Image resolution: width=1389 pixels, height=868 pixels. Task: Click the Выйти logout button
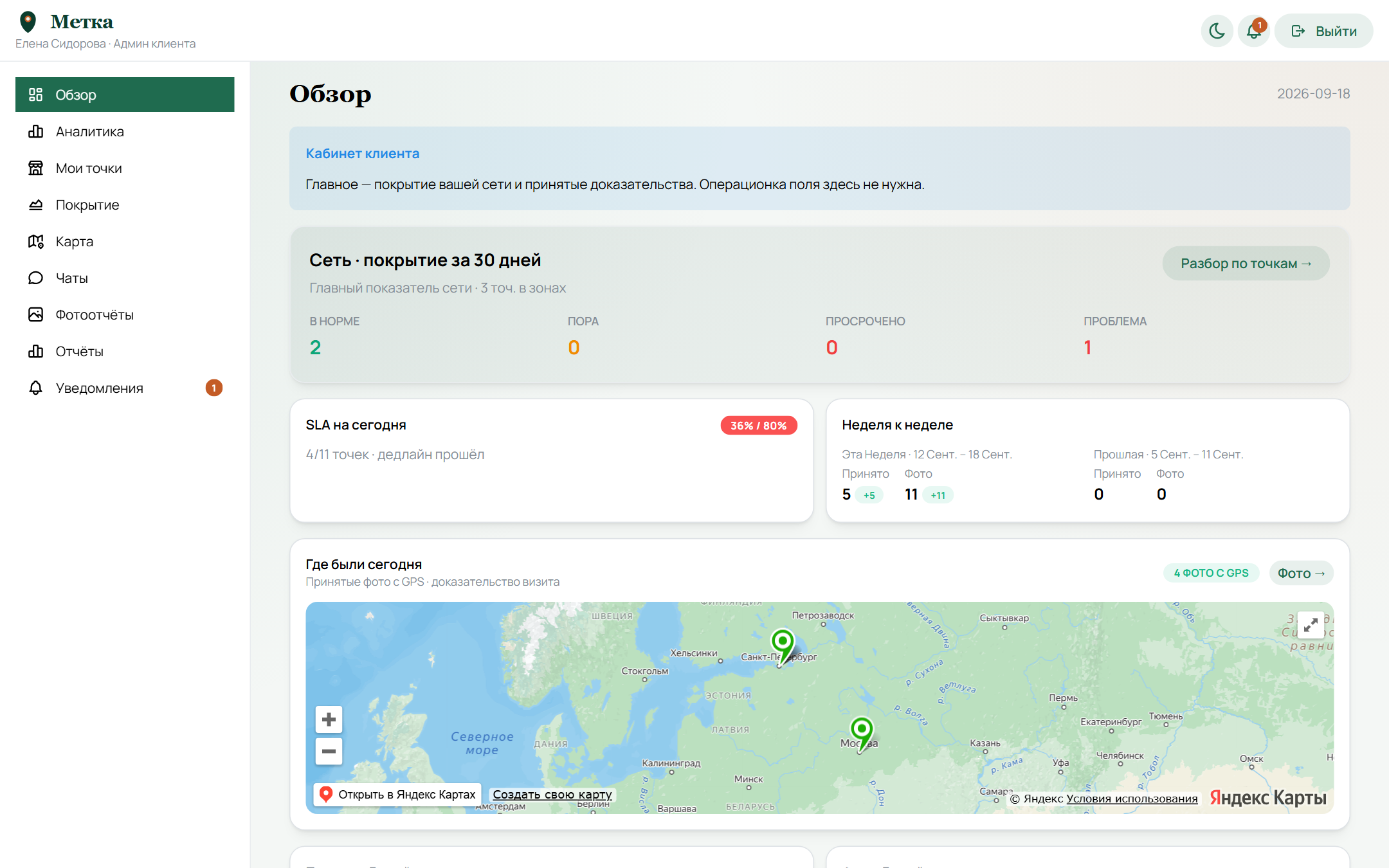1323,31
